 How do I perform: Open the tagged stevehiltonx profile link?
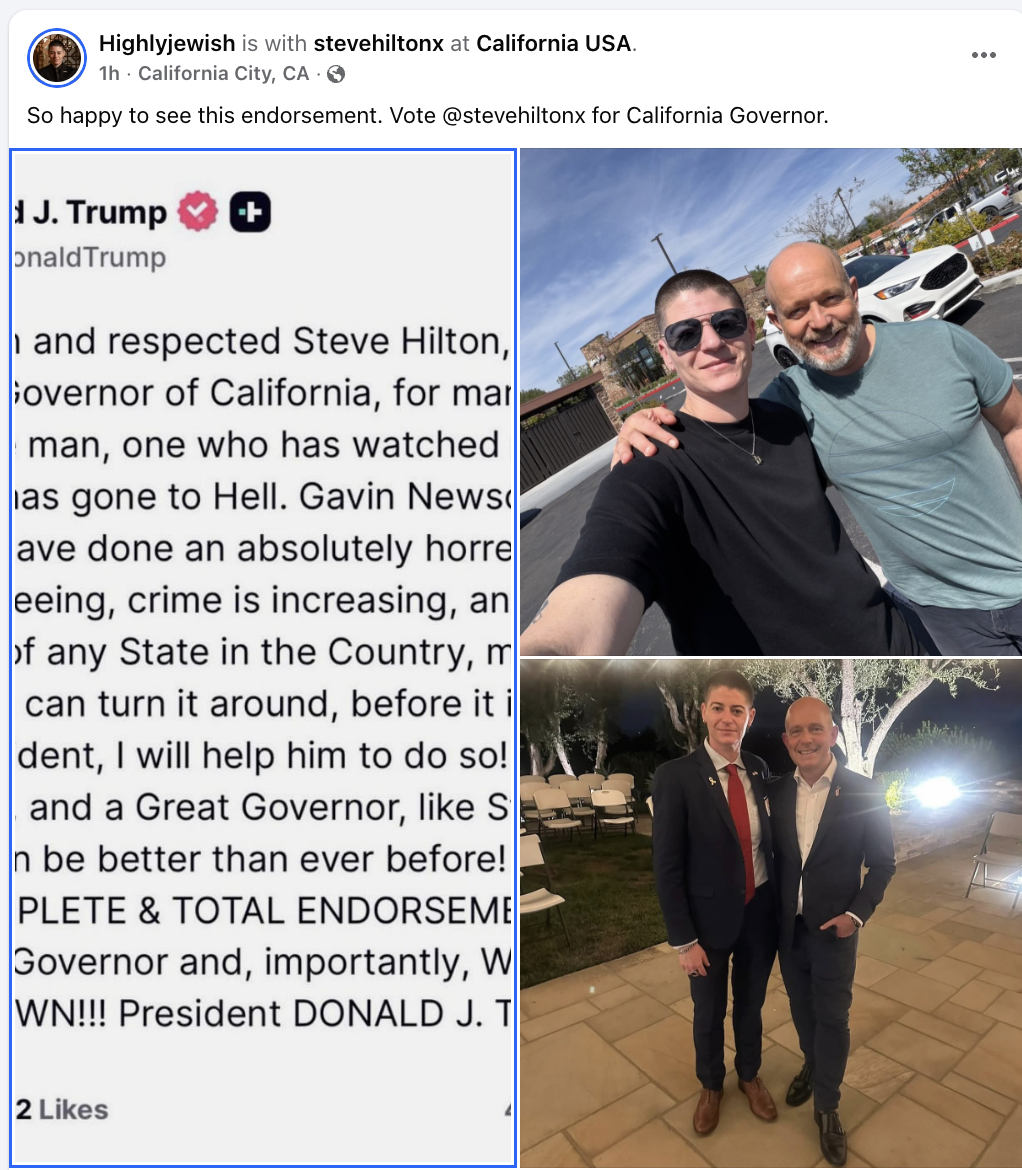click(x=379, y=43)
